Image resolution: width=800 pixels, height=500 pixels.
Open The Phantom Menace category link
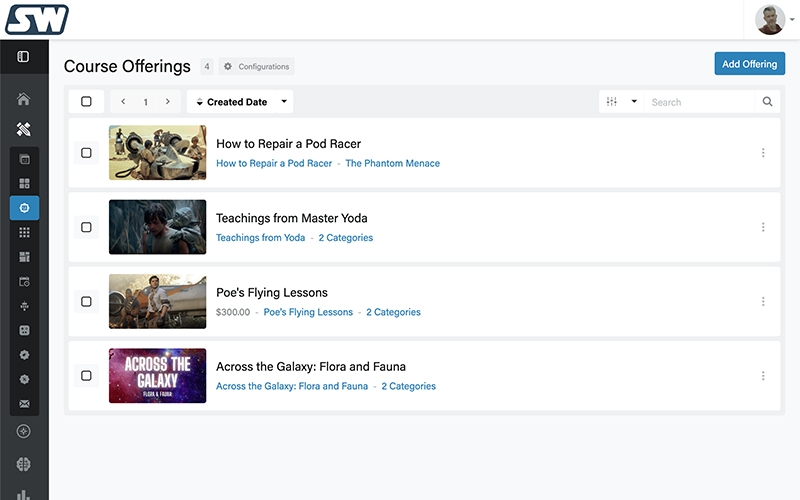(x=392, y=163)
